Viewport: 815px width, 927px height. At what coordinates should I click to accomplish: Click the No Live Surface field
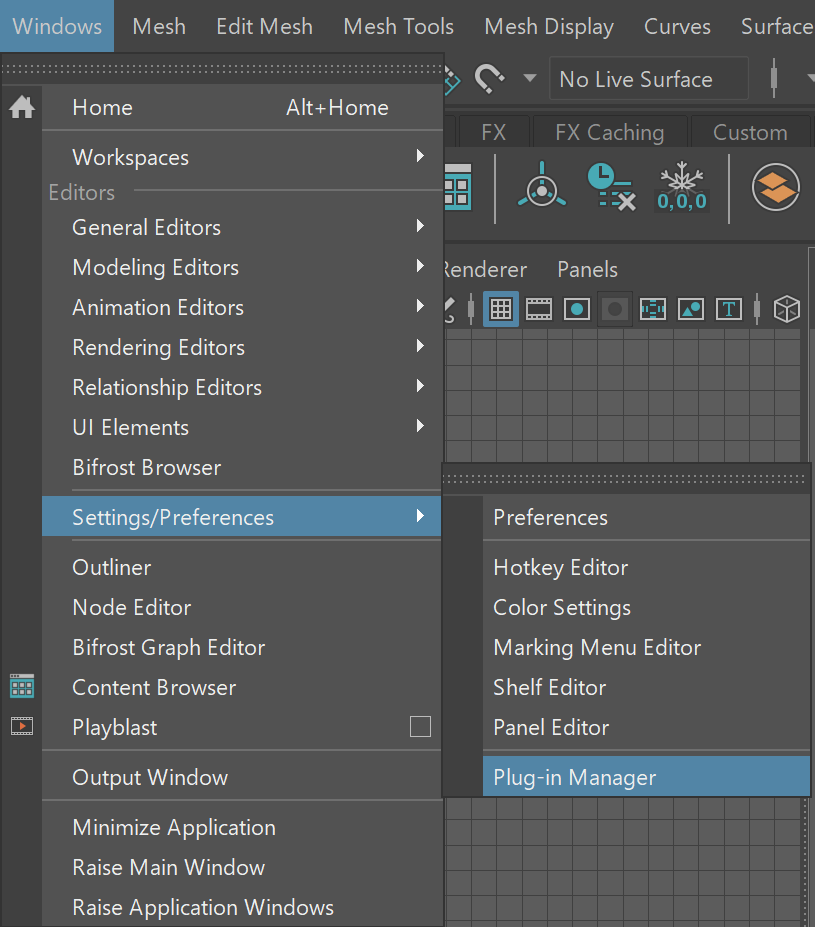coord(649,79)
